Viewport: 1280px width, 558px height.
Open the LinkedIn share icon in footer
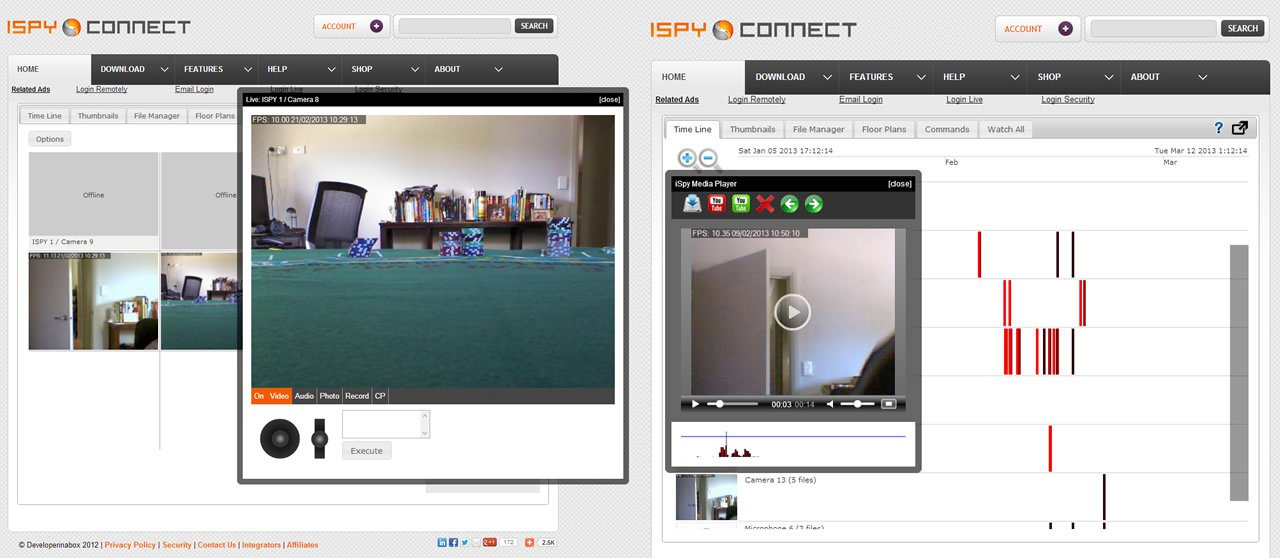[442, 542]
